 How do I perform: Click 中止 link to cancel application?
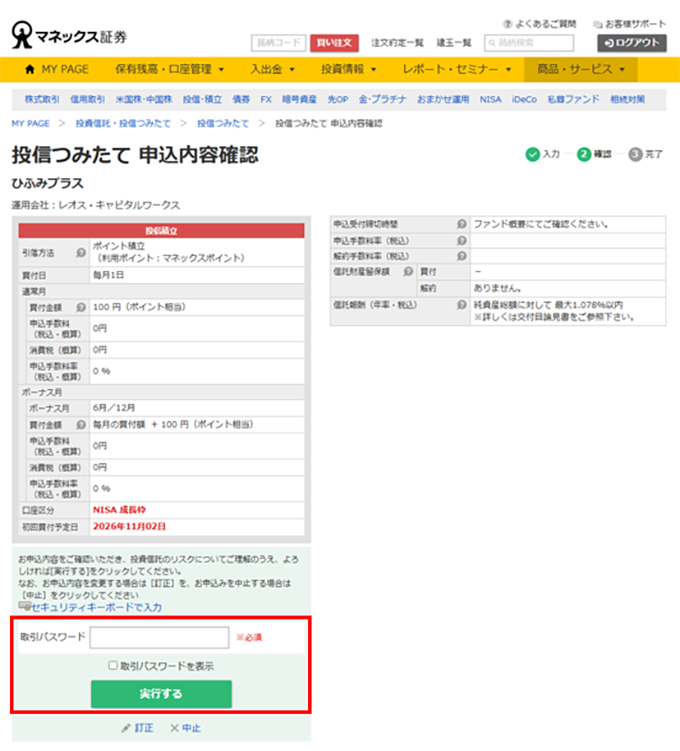(192, 728)
